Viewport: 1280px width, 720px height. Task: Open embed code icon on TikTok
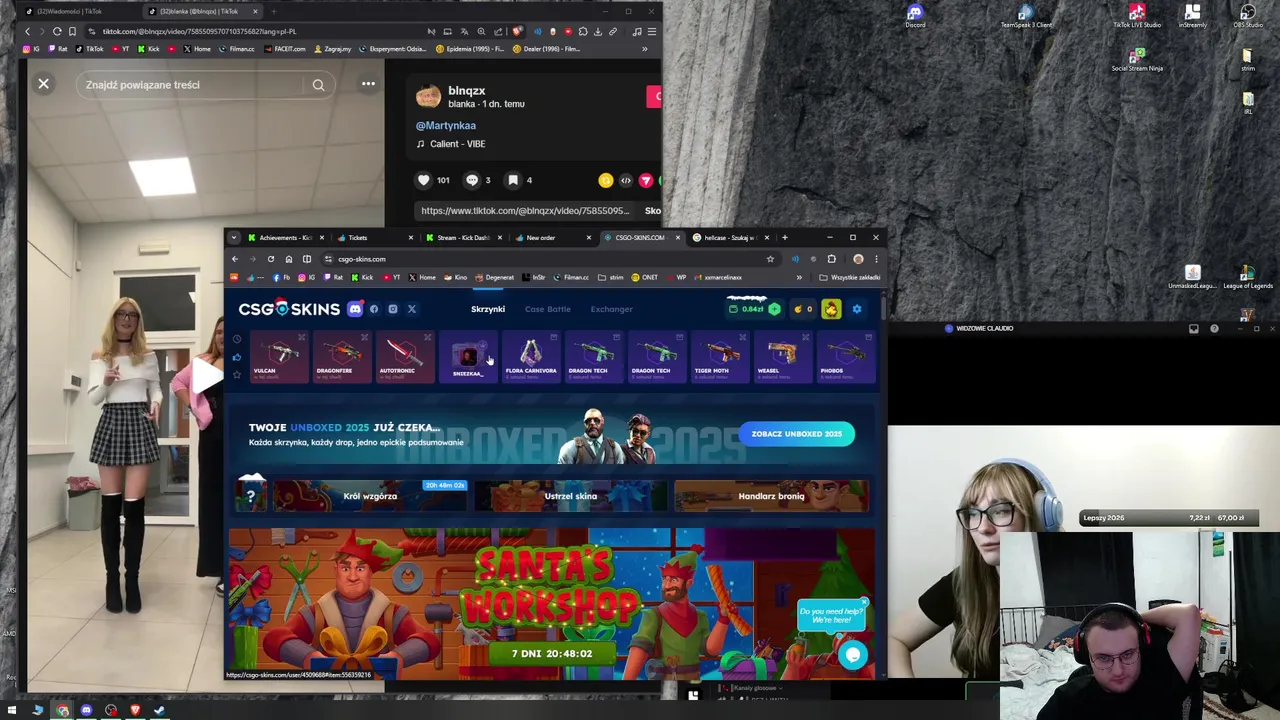tap(626, 180)
